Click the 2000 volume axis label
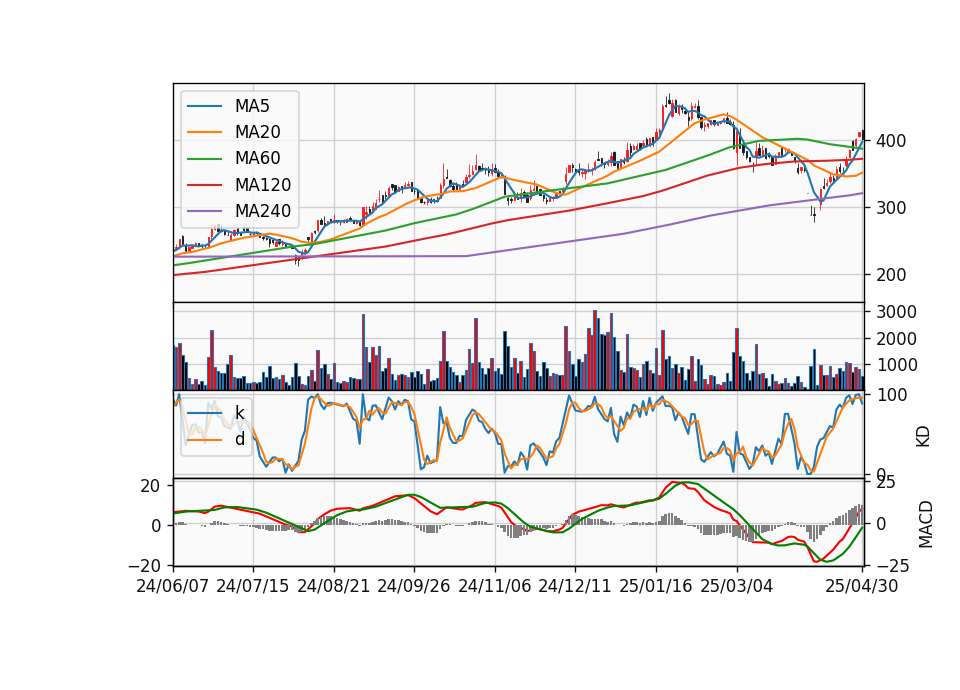The image size is (960, 690). tap(896, 339)
